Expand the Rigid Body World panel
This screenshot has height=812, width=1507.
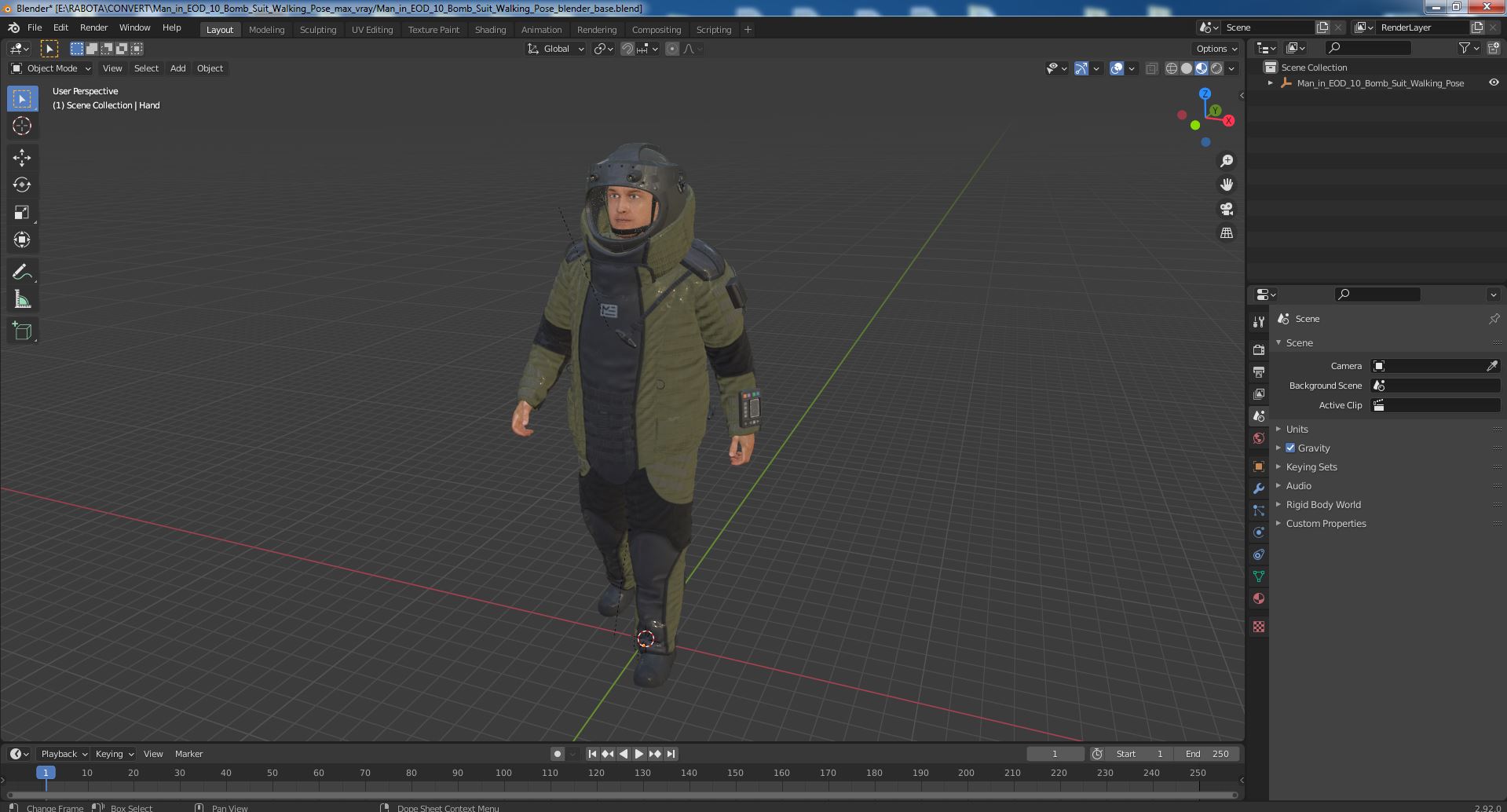click(x=1322, y=504)
